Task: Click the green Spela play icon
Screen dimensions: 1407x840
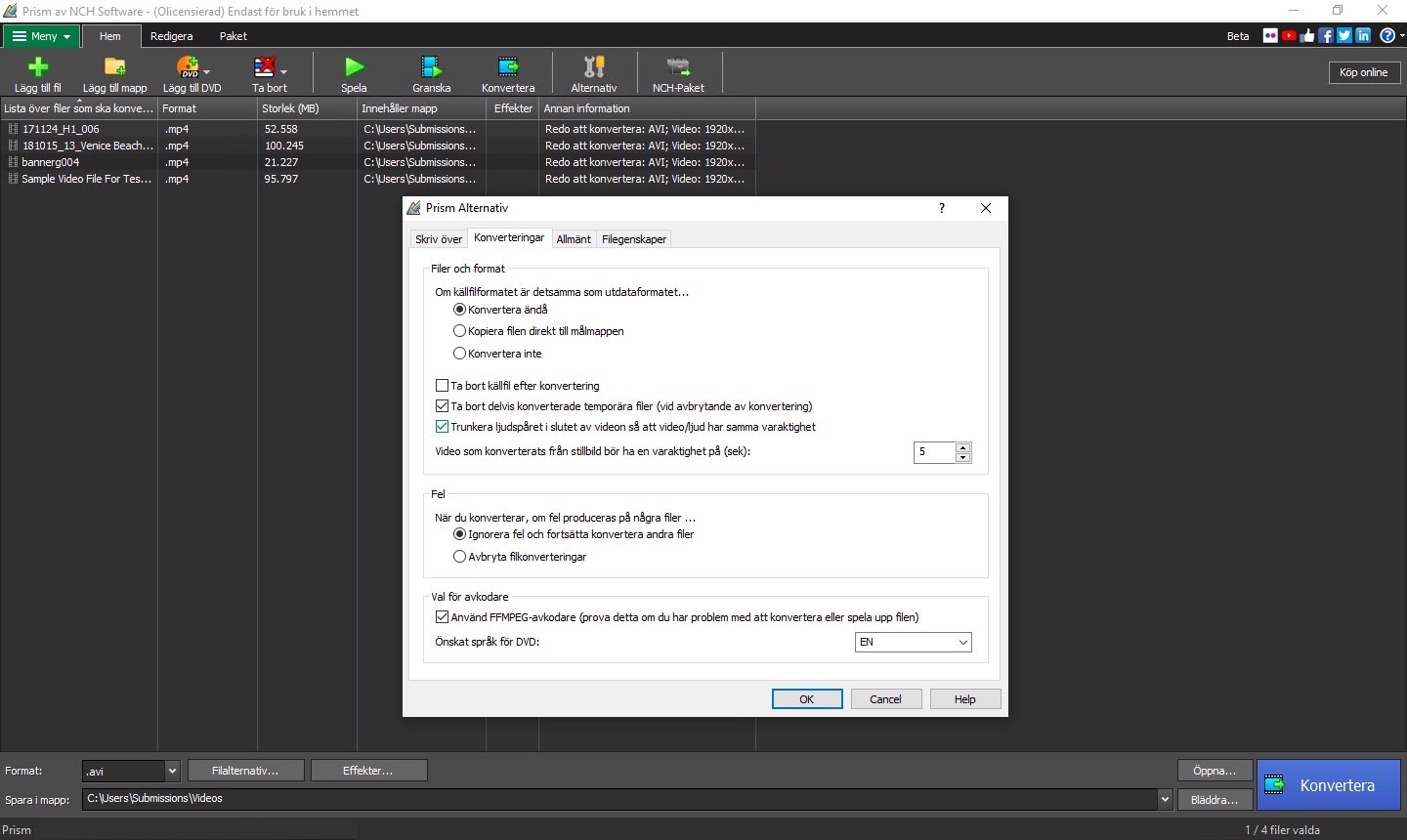Action: 354,66
